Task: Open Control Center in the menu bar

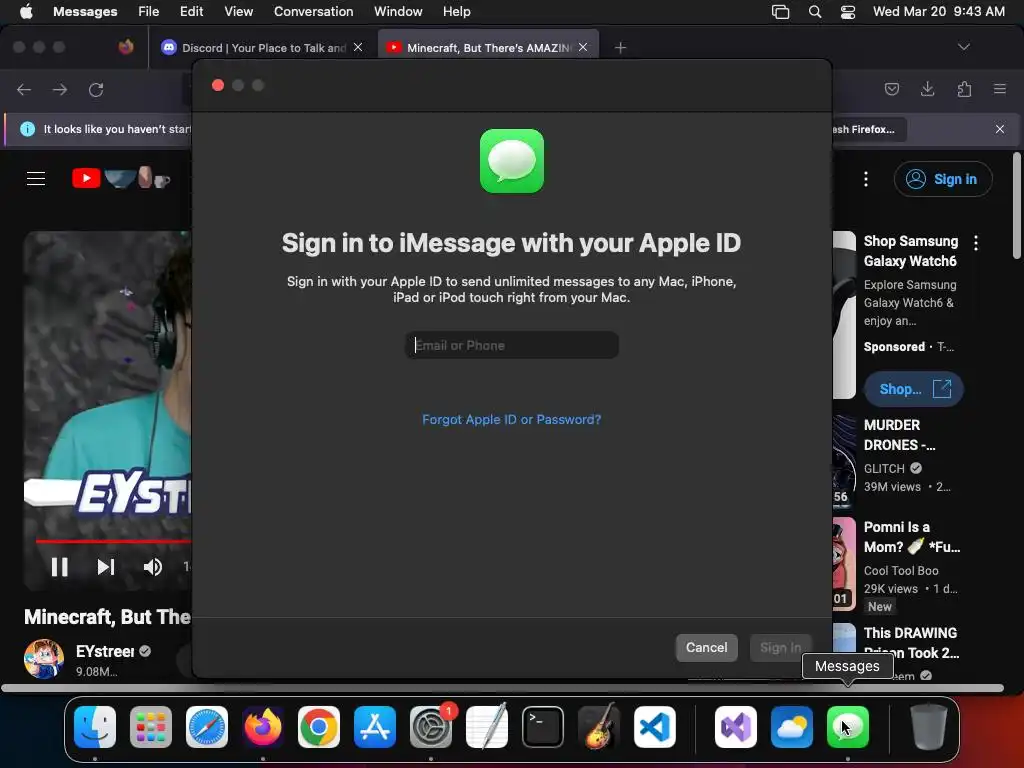Action: (848, 12)
